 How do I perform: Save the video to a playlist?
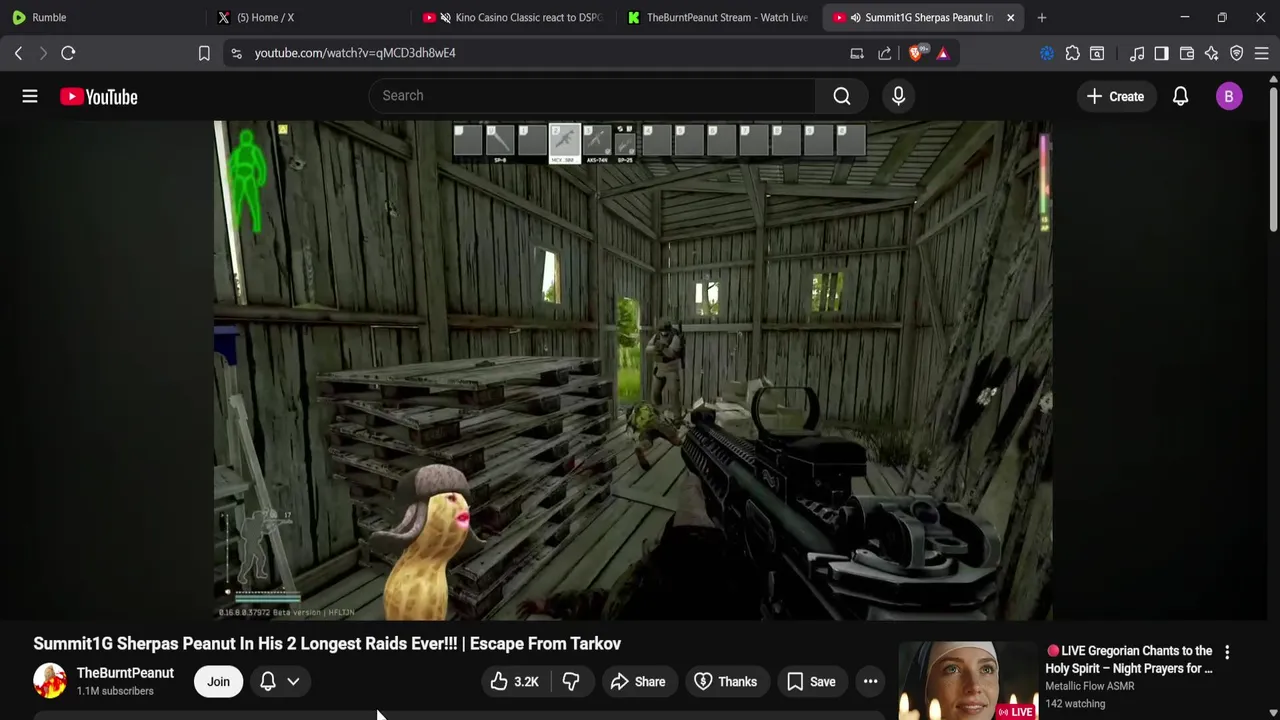coord(811,682)
